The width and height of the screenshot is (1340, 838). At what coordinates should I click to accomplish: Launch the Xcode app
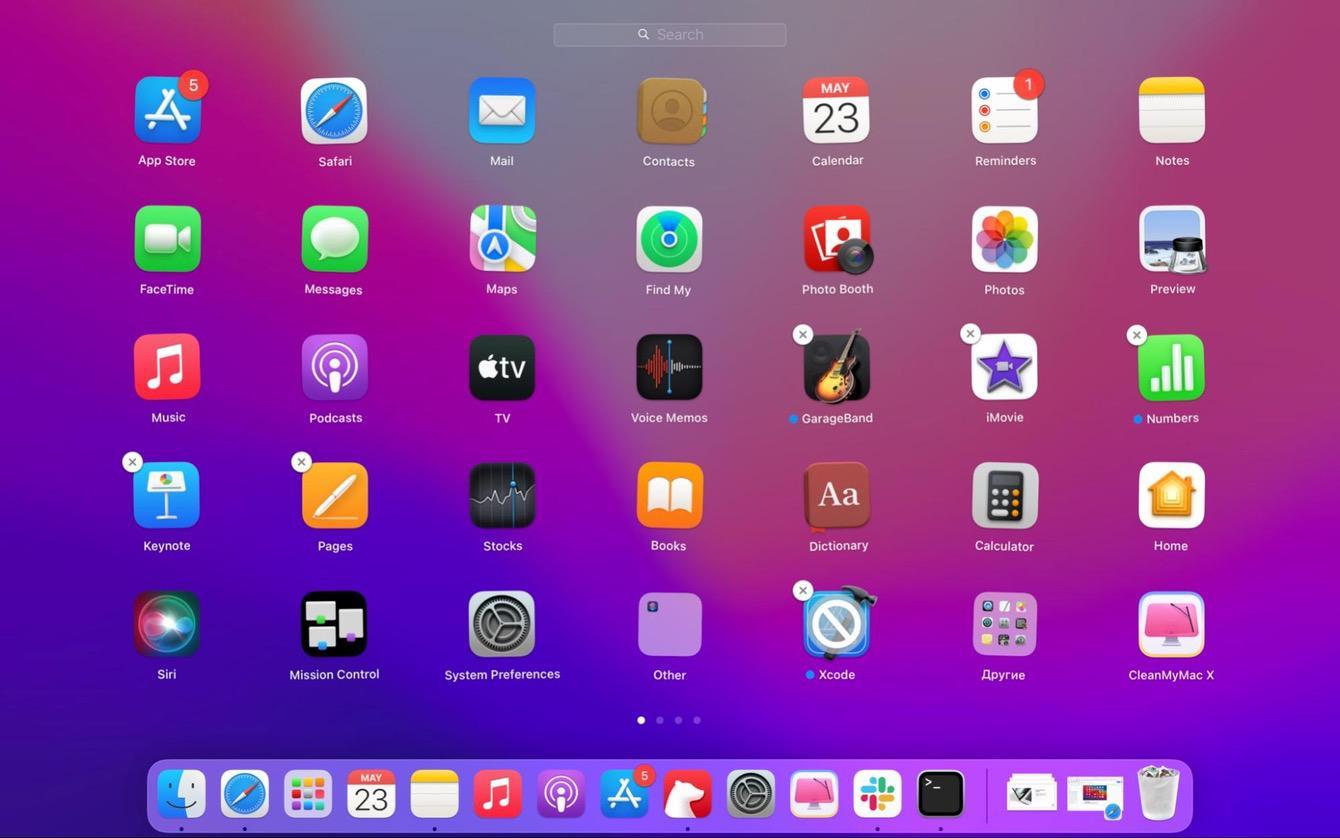point(837,624)
